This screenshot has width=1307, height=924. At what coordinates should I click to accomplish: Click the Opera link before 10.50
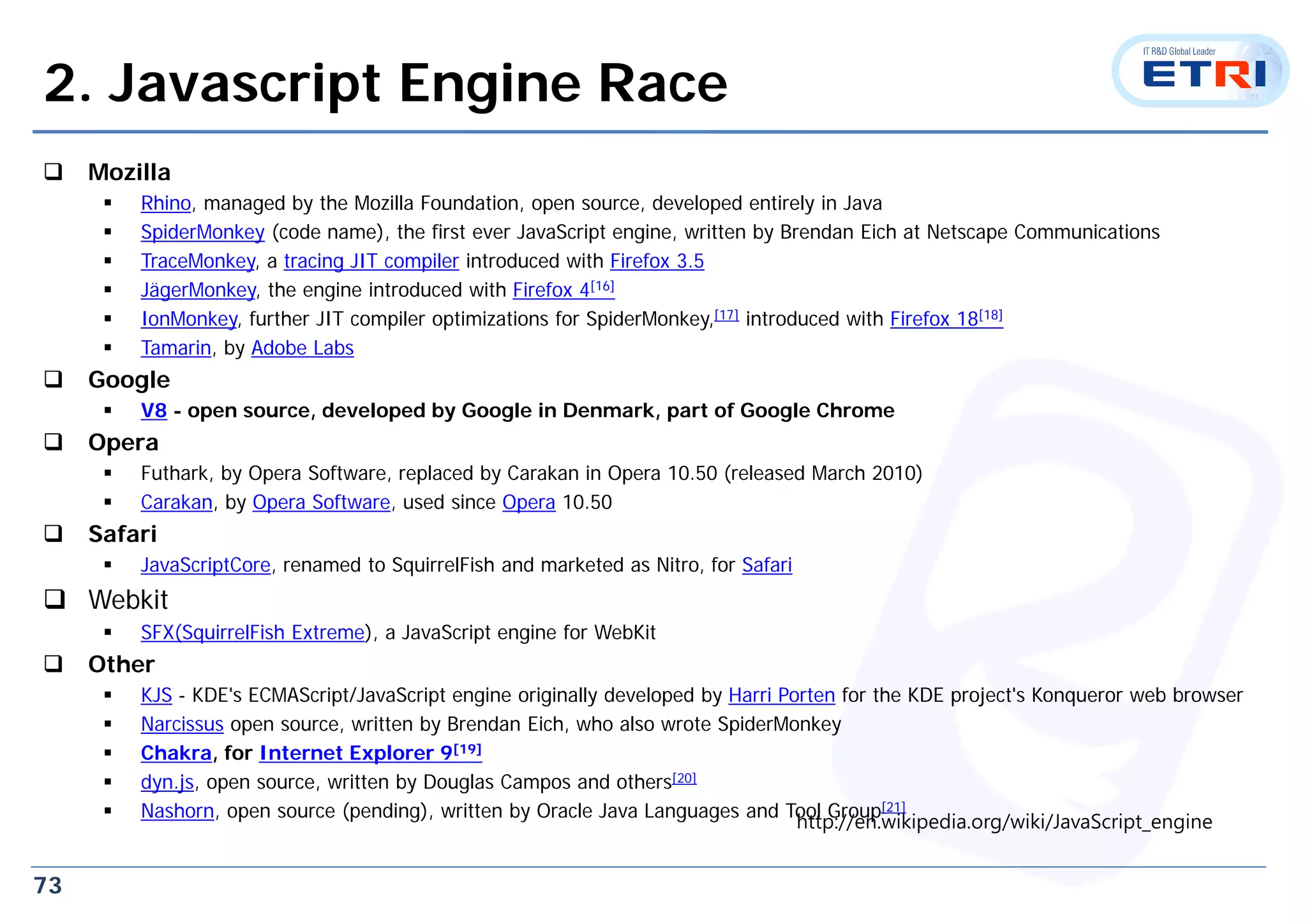coord(528,502)
